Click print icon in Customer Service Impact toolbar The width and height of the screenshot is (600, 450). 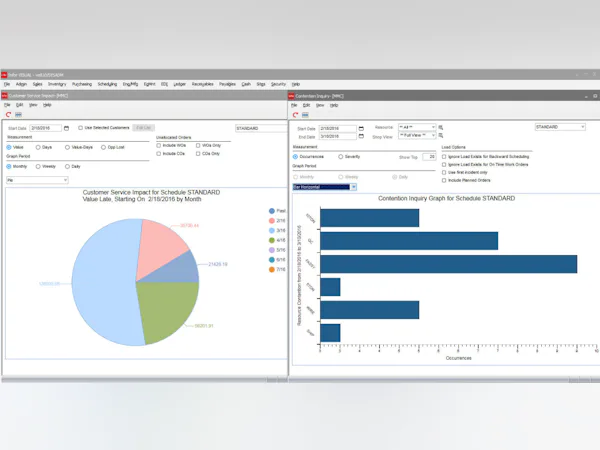pos(18,114)
